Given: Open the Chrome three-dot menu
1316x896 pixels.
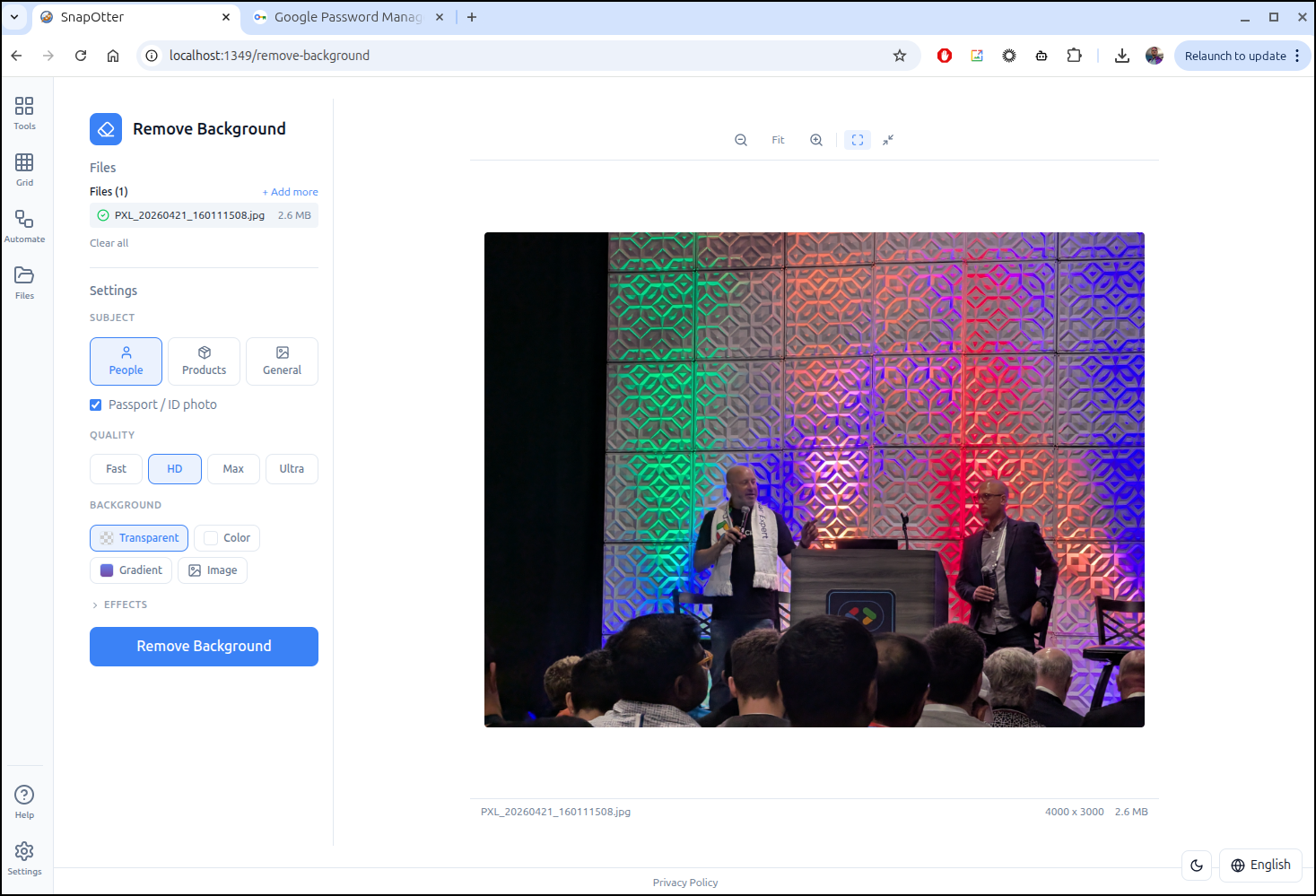Looking at the screenshot, I should pos(1297,56).
